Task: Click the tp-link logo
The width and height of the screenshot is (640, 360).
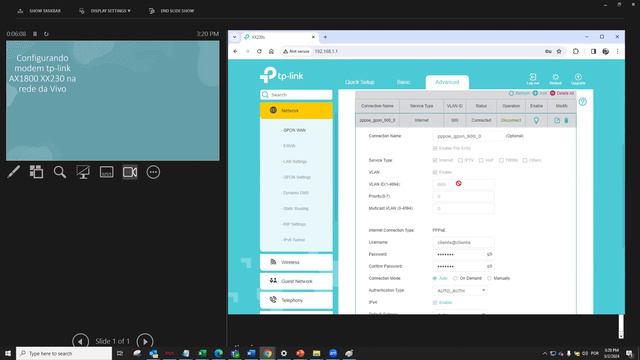Action: coord(282,75)
